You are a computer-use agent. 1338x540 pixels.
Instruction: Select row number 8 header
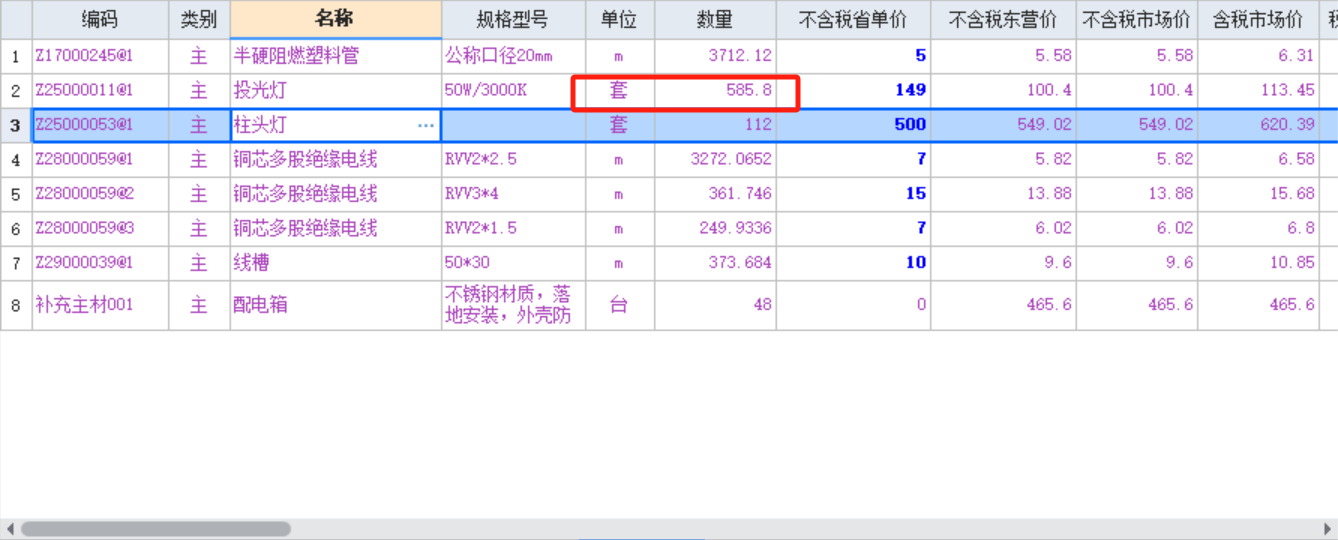tap(16, 305)
